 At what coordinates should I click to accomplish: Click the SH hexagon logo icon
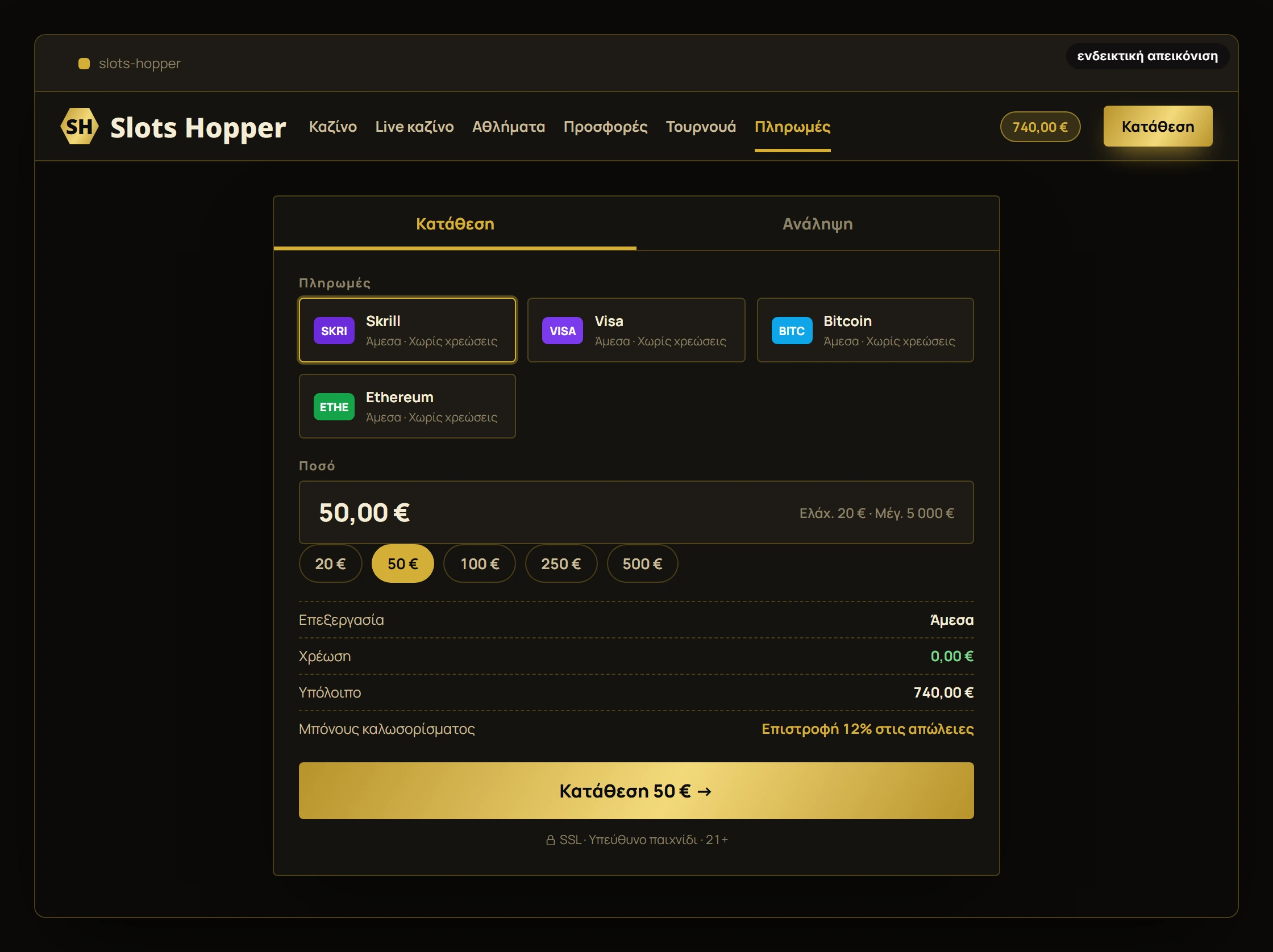tap(80, 126)
